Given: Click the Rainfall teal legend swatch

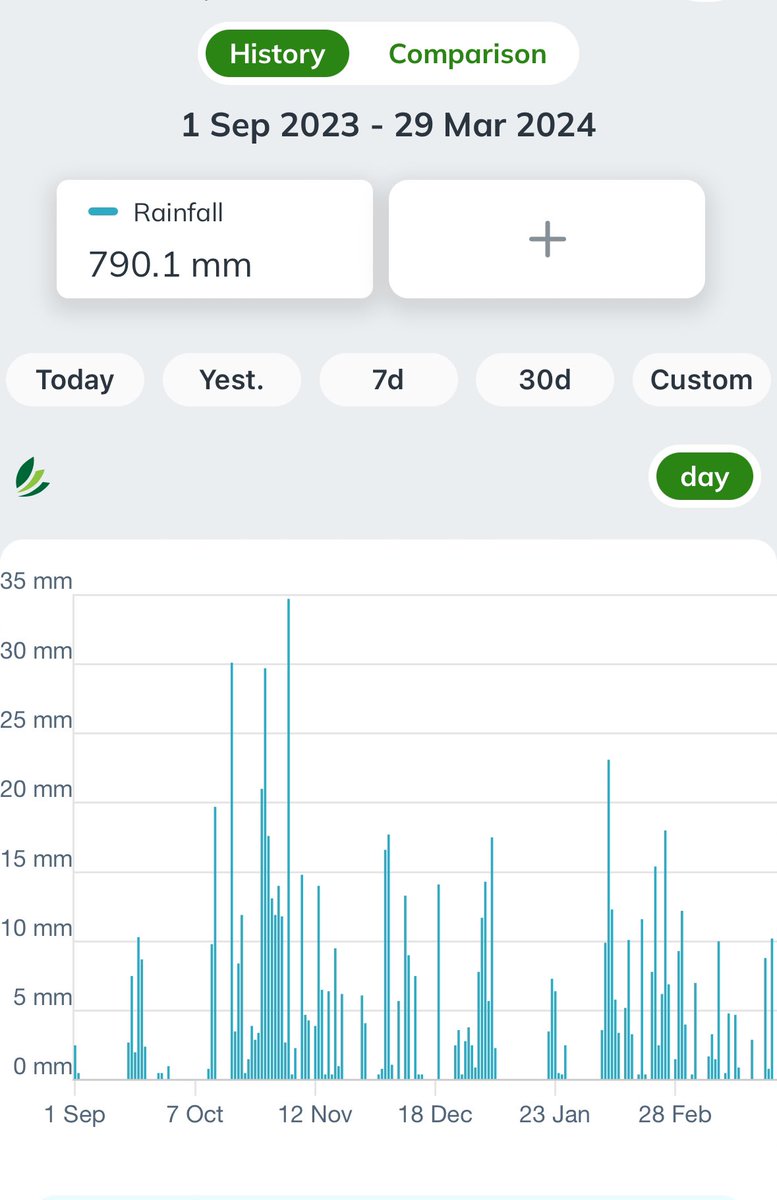Looking at the screenshot, I should (104, 212).
